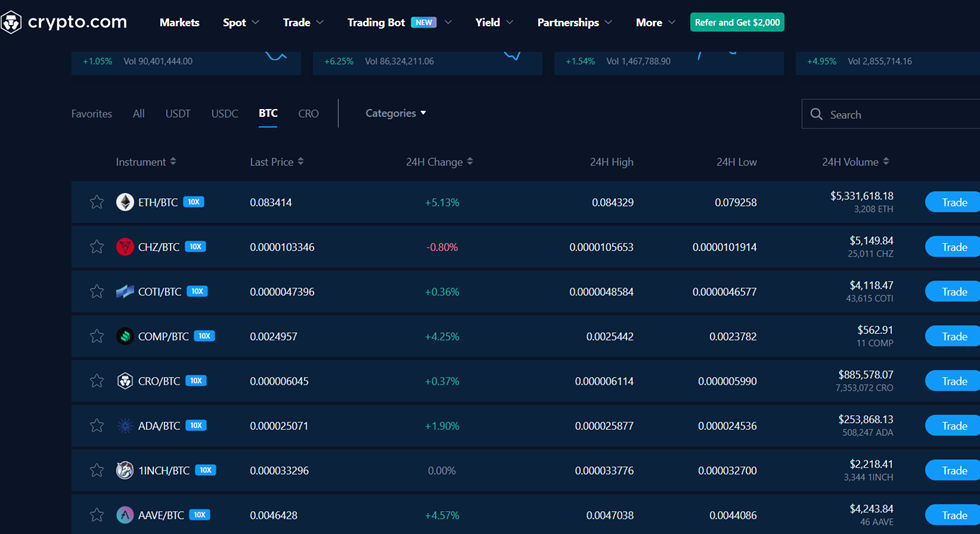Sort the table by 24H Change
The width and height of the screenshot is (980, 534).
pos(439,162)
